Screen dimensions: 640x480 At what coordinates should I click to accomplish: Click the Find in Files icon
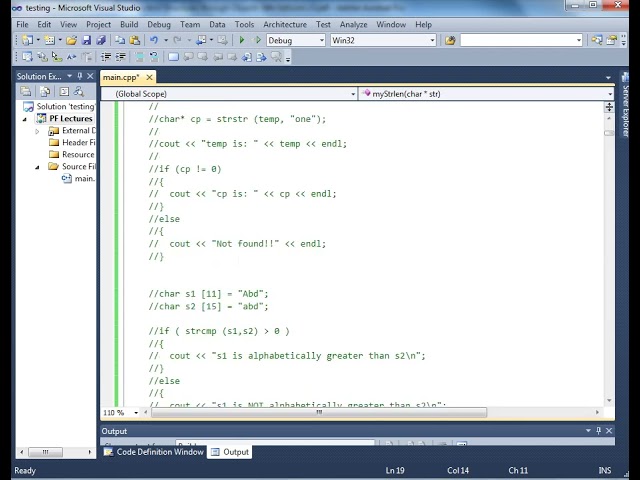[x=450, y=40]
